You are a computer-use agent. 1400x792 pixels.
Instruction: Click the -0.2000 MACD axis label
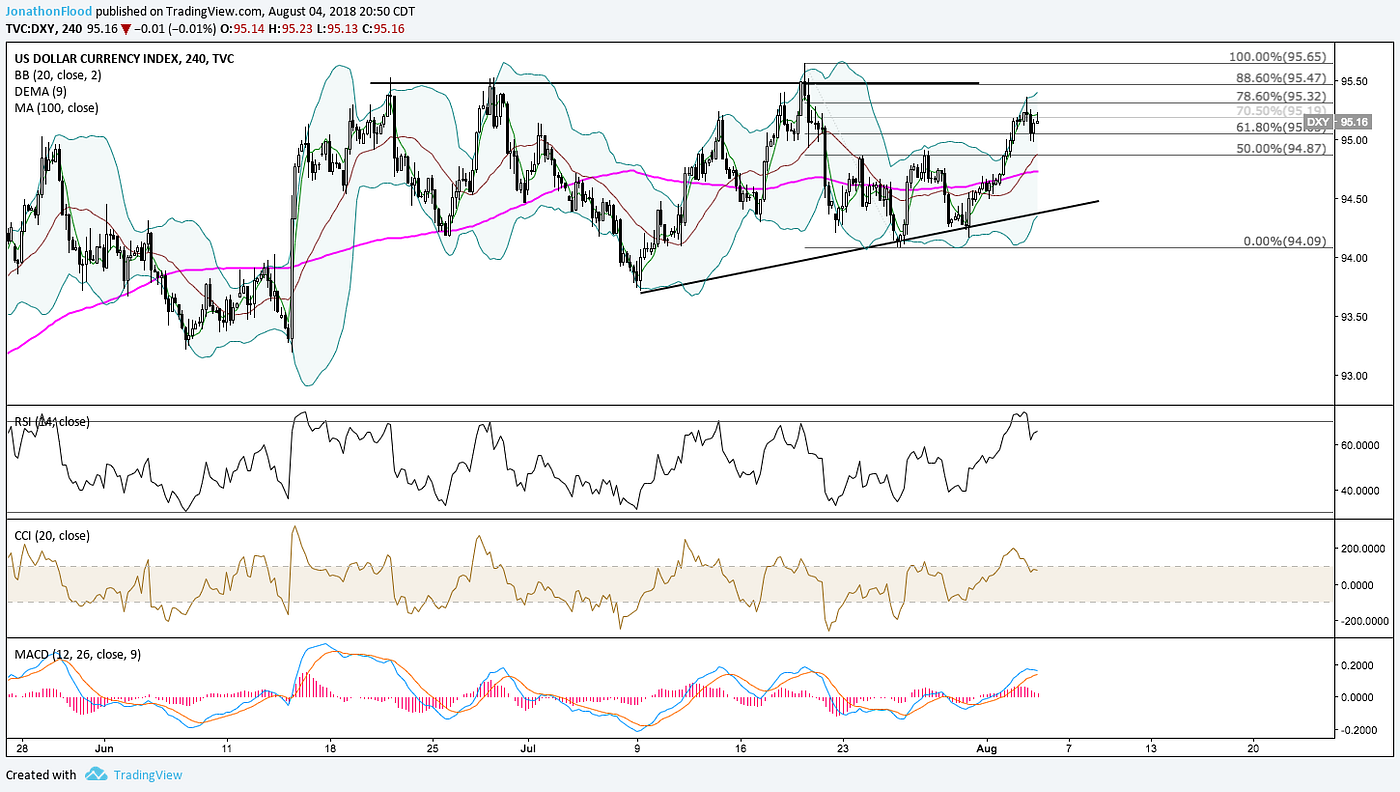1361,729
